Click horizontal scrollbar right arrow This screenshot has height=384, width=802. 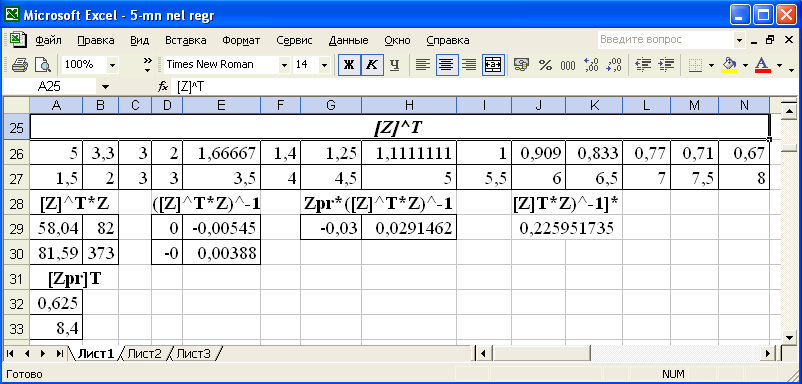tap(768, 353)
